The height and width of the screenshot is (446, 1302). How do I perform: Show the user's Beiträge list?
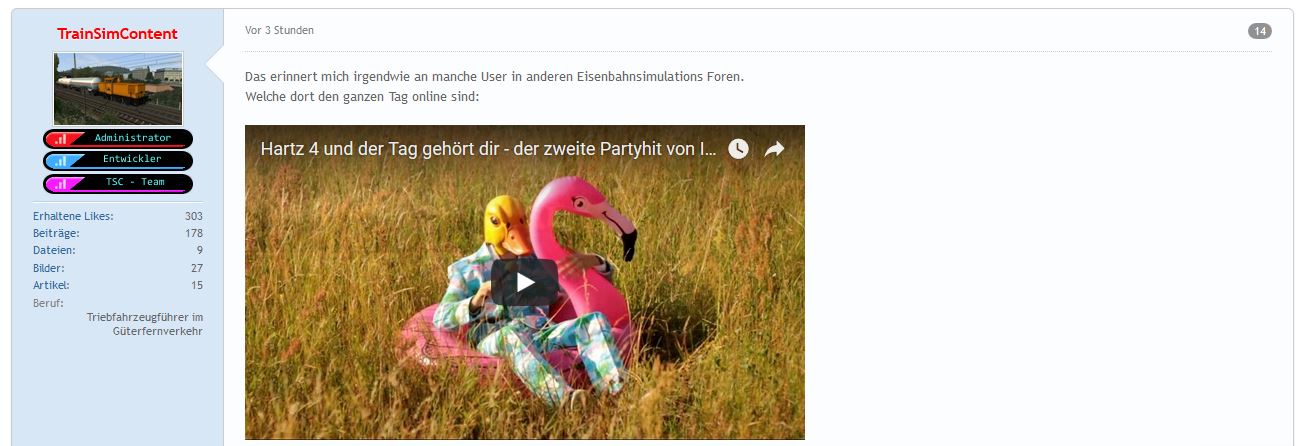[56, 233]
